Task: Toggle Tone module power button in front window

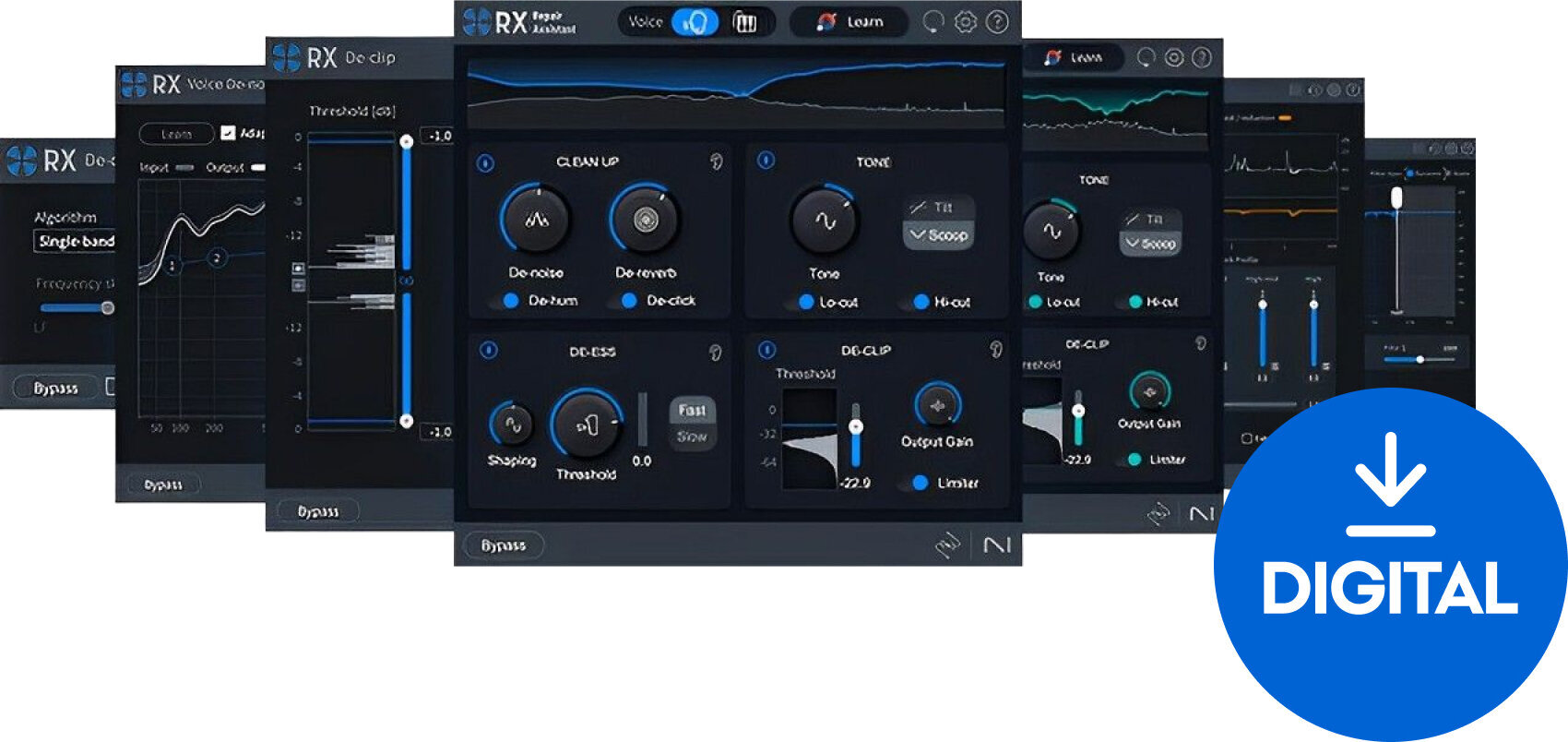Action: point(766,161)
